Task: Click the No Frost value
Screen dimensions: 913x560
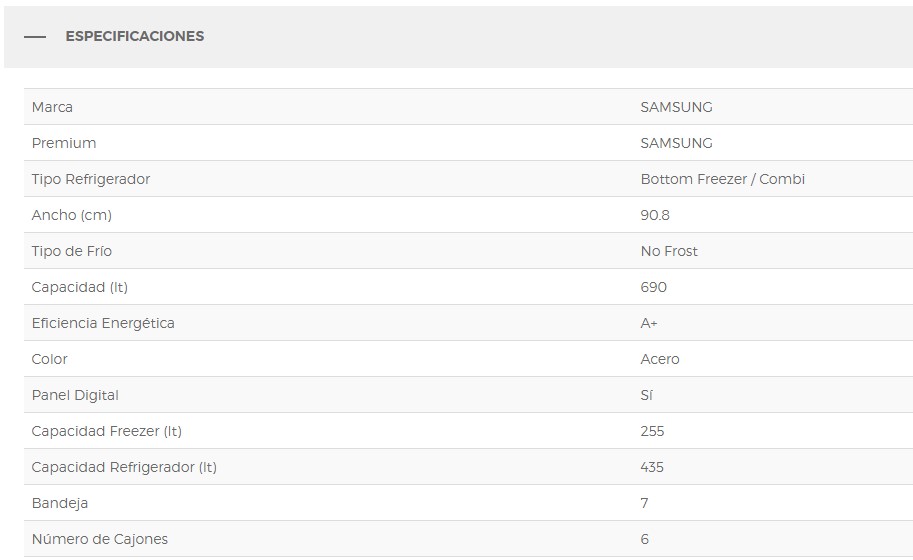Action: pos(669,251)
